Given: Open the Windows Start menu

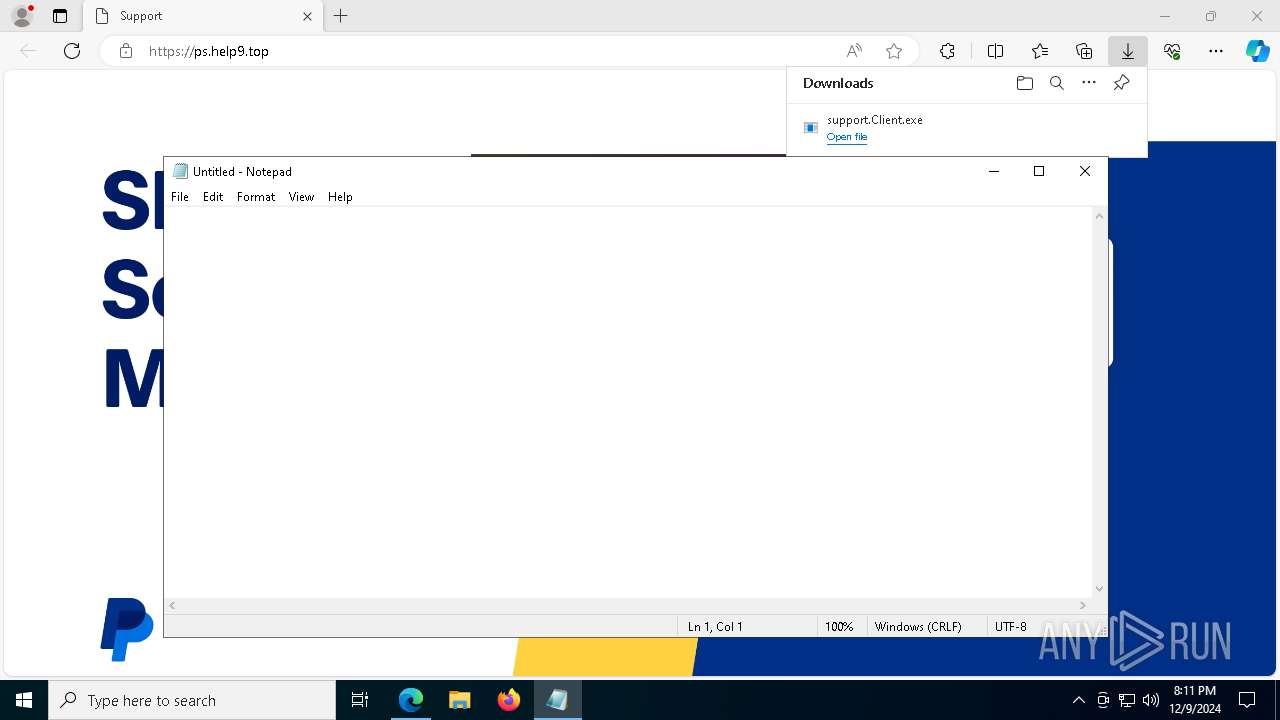Looking at the screenshot, I should (24, 700).
